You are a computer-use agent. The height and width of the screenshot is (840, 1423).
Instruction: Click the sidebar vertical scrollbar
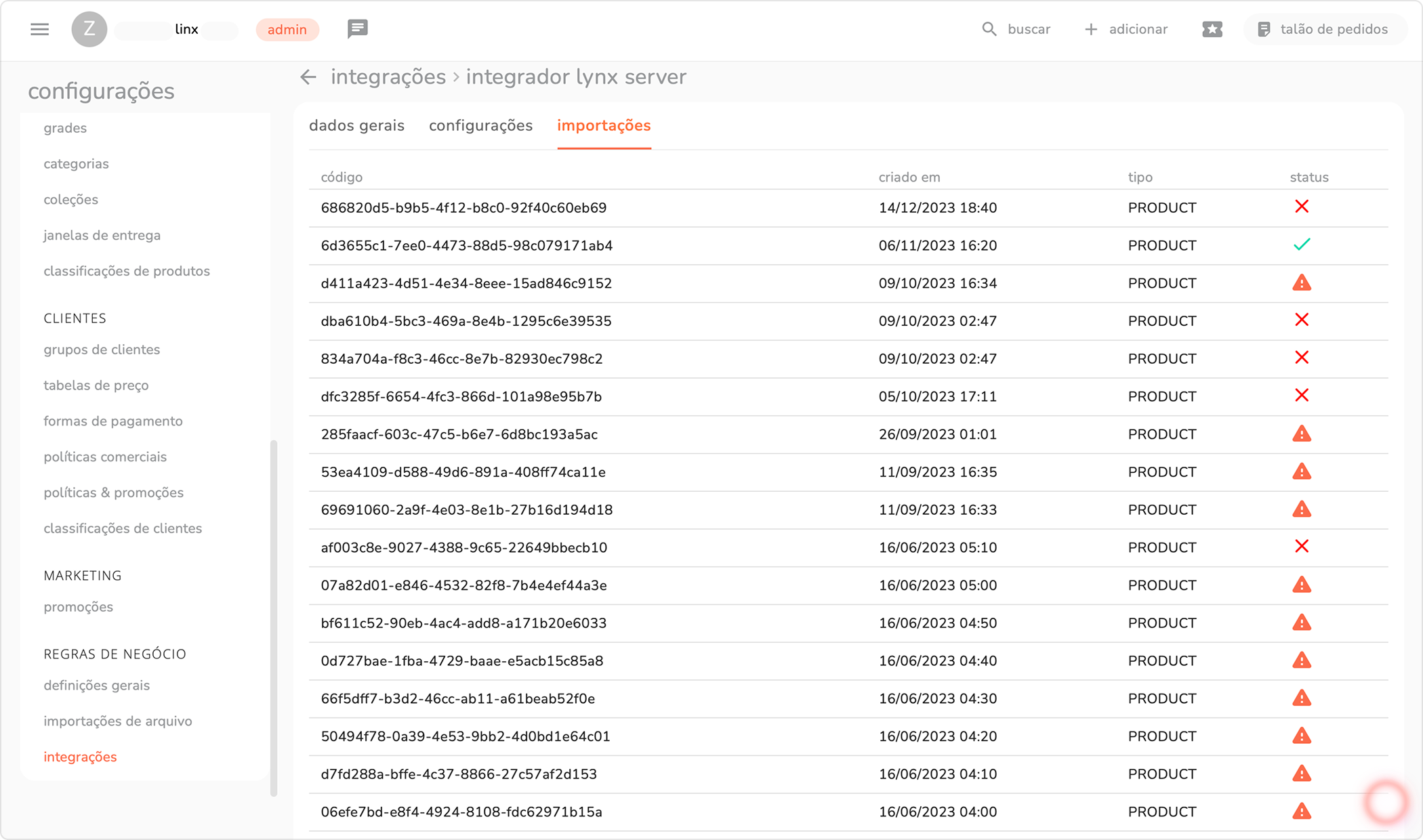(x=274, y=616)
